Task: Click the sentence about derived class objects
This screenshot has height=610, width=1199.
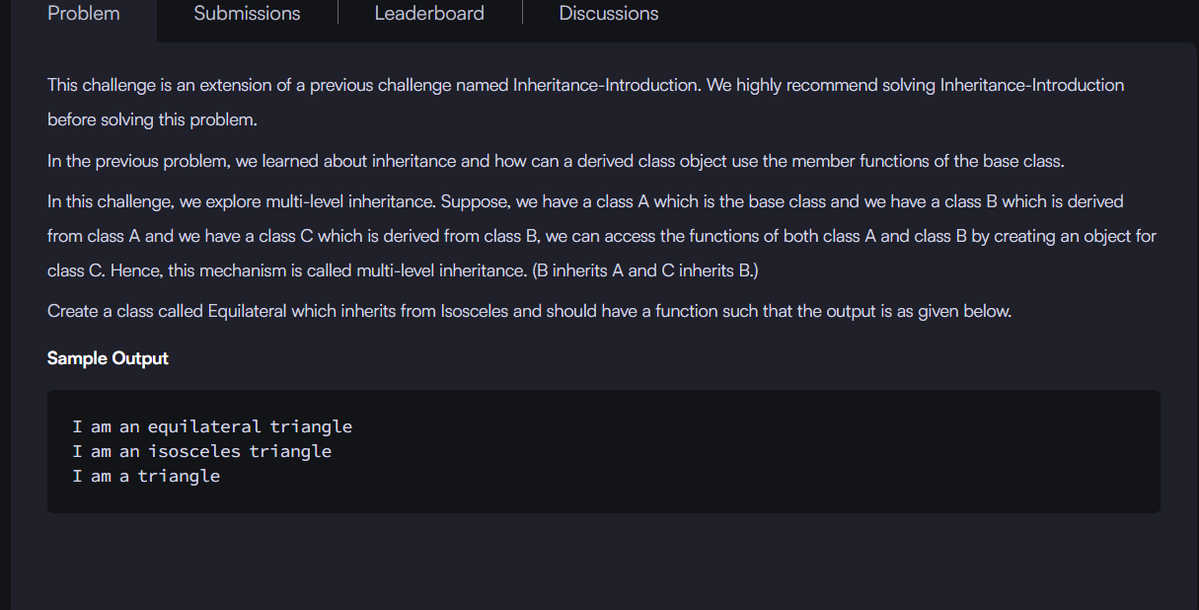Action: (555, 161)
